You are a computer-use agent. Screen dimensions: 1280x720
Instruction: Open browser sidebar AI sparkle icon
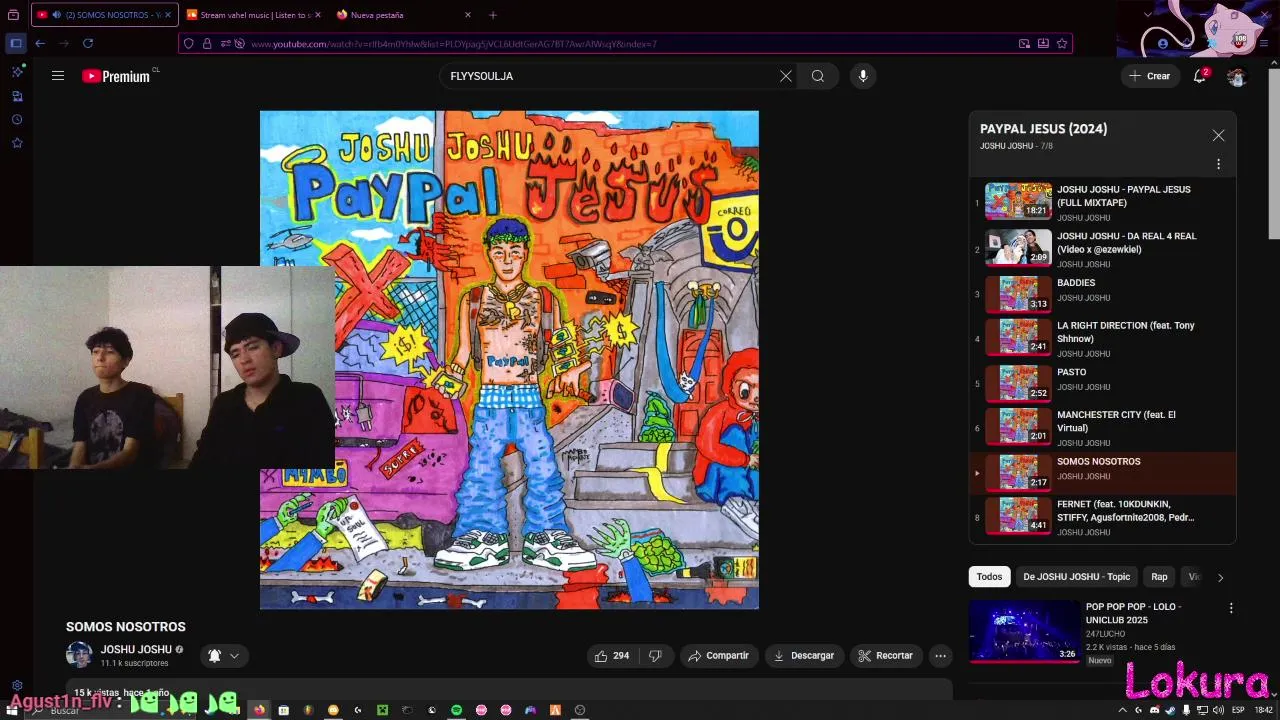tap(17, 72)
